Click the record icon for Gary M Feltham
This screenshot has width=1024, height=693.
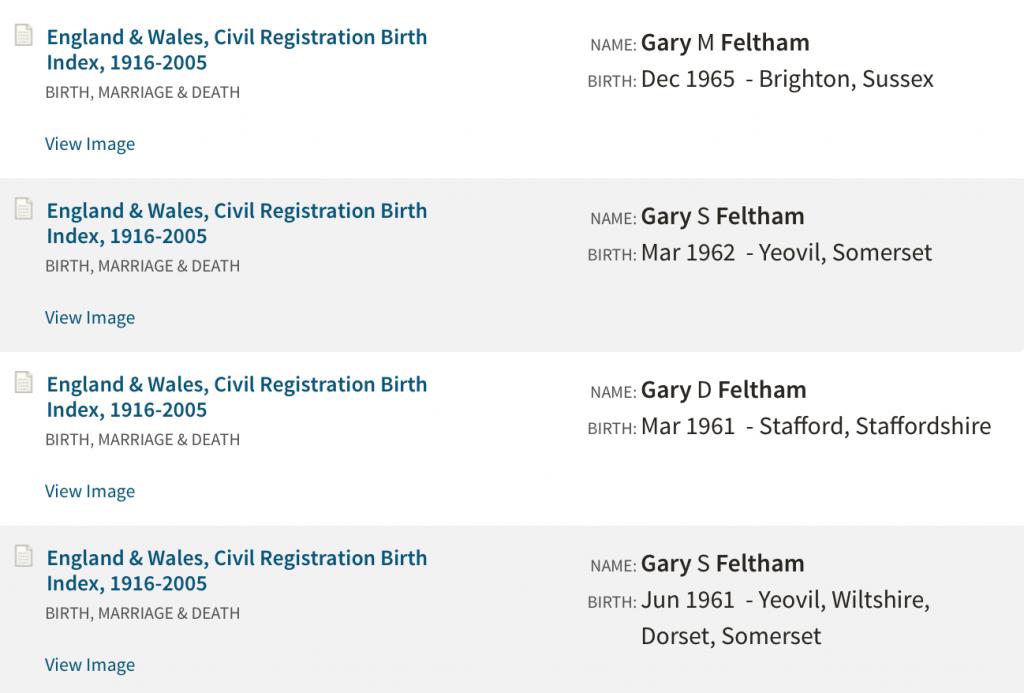tap(23, 36)
